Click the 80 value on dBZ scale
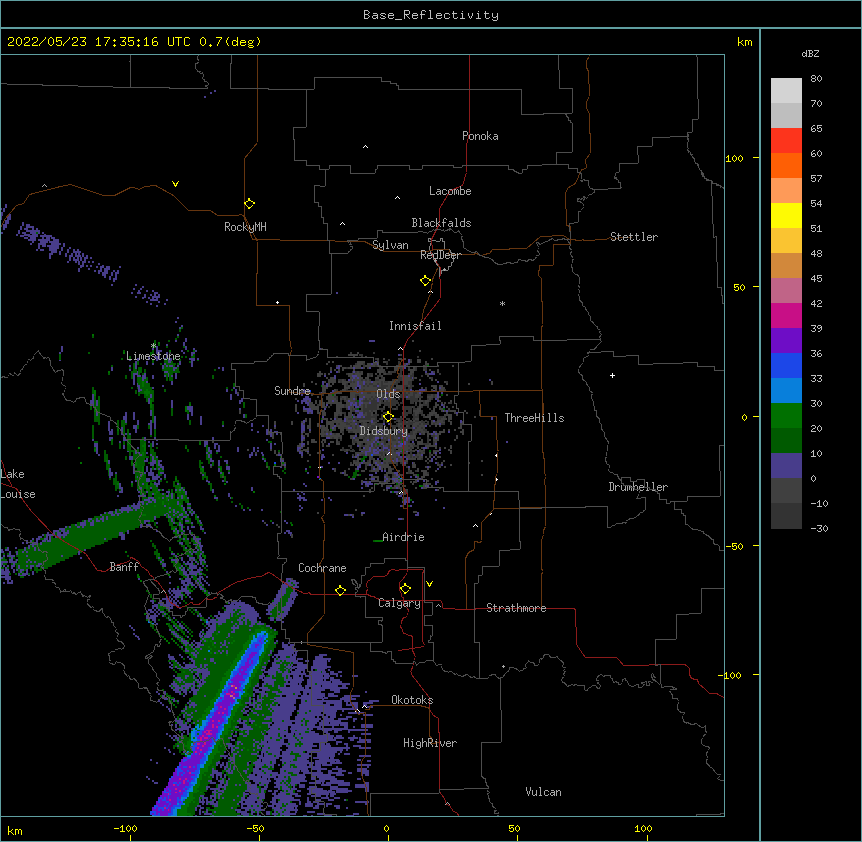The image size is (862, 842). (816, 79)
